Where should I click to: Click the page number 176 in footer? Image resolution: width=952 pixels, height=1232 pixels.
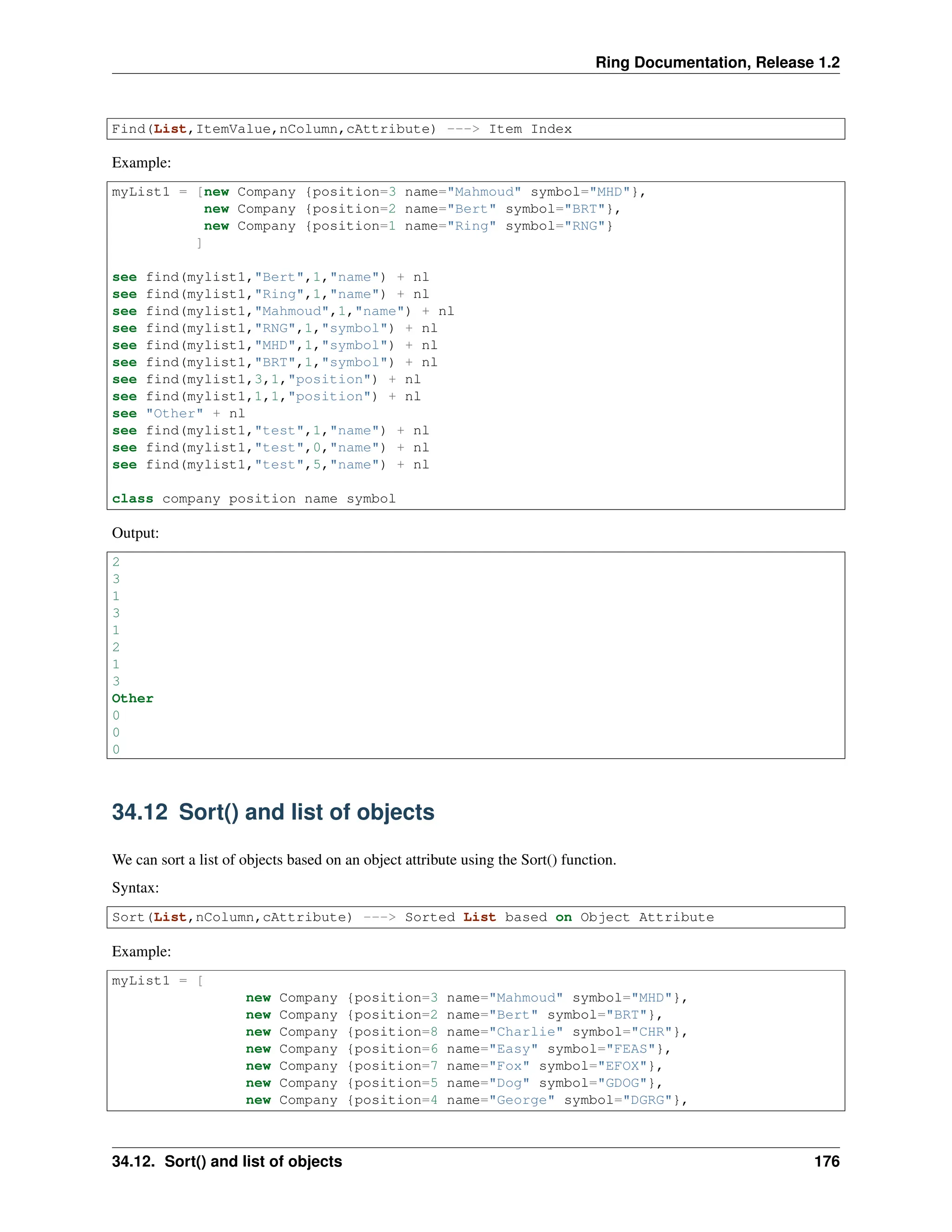tap(826, 1161)
